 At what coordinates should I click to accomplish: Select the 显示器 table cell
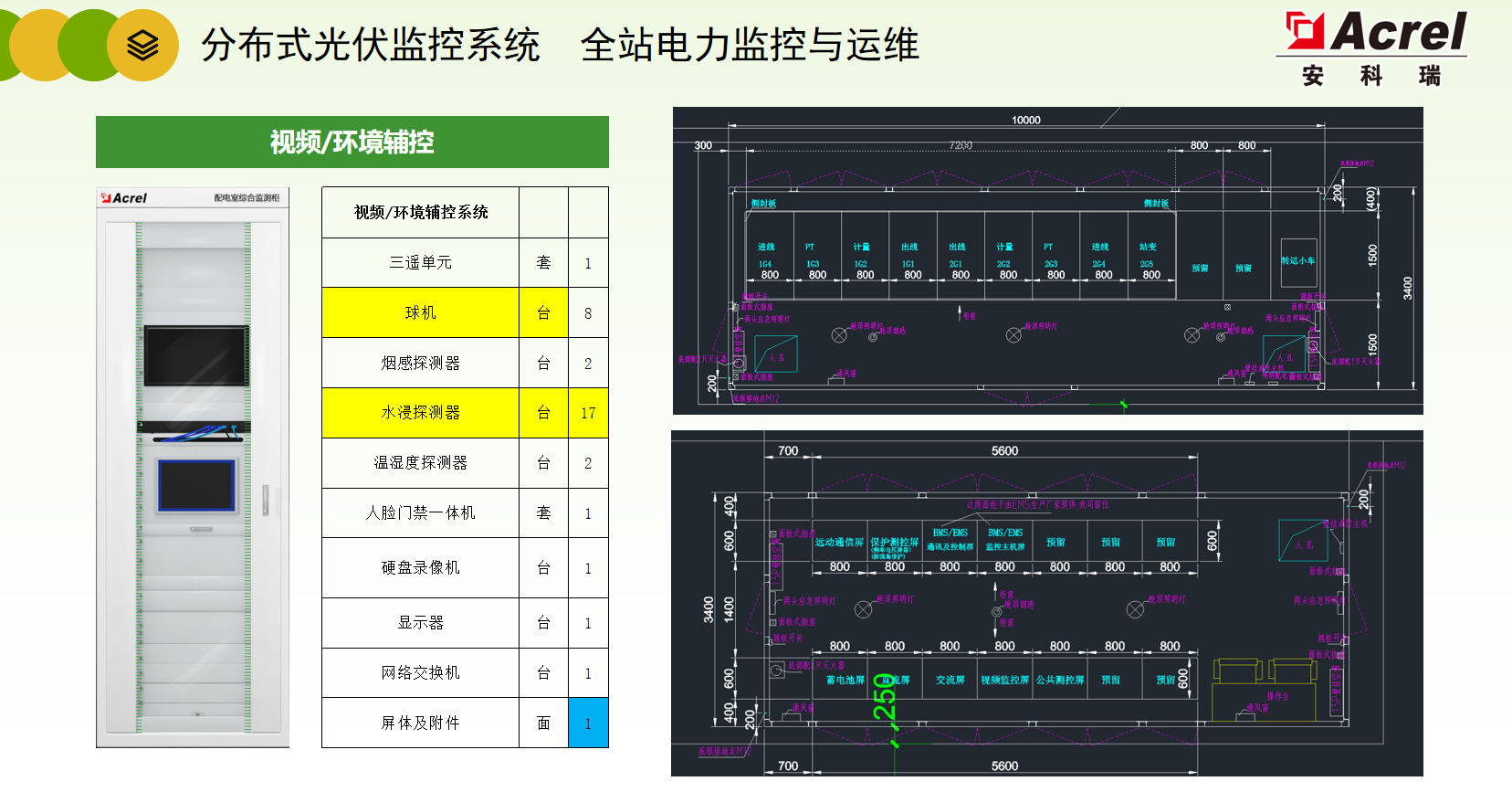pos(421,623)
